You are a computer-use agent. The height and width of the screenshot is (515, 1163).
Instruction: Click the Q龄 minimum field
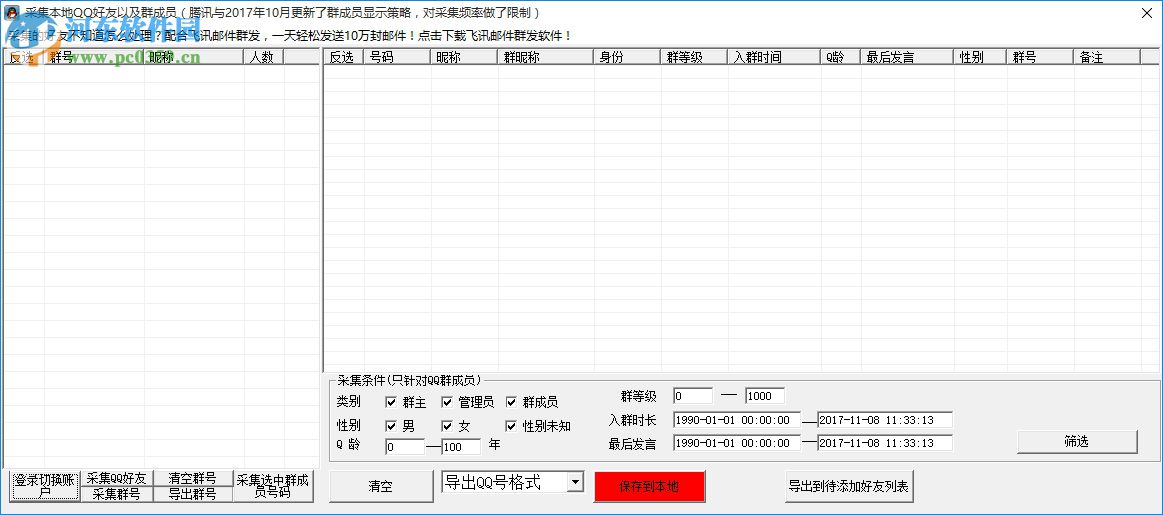(x=405, y=447)
